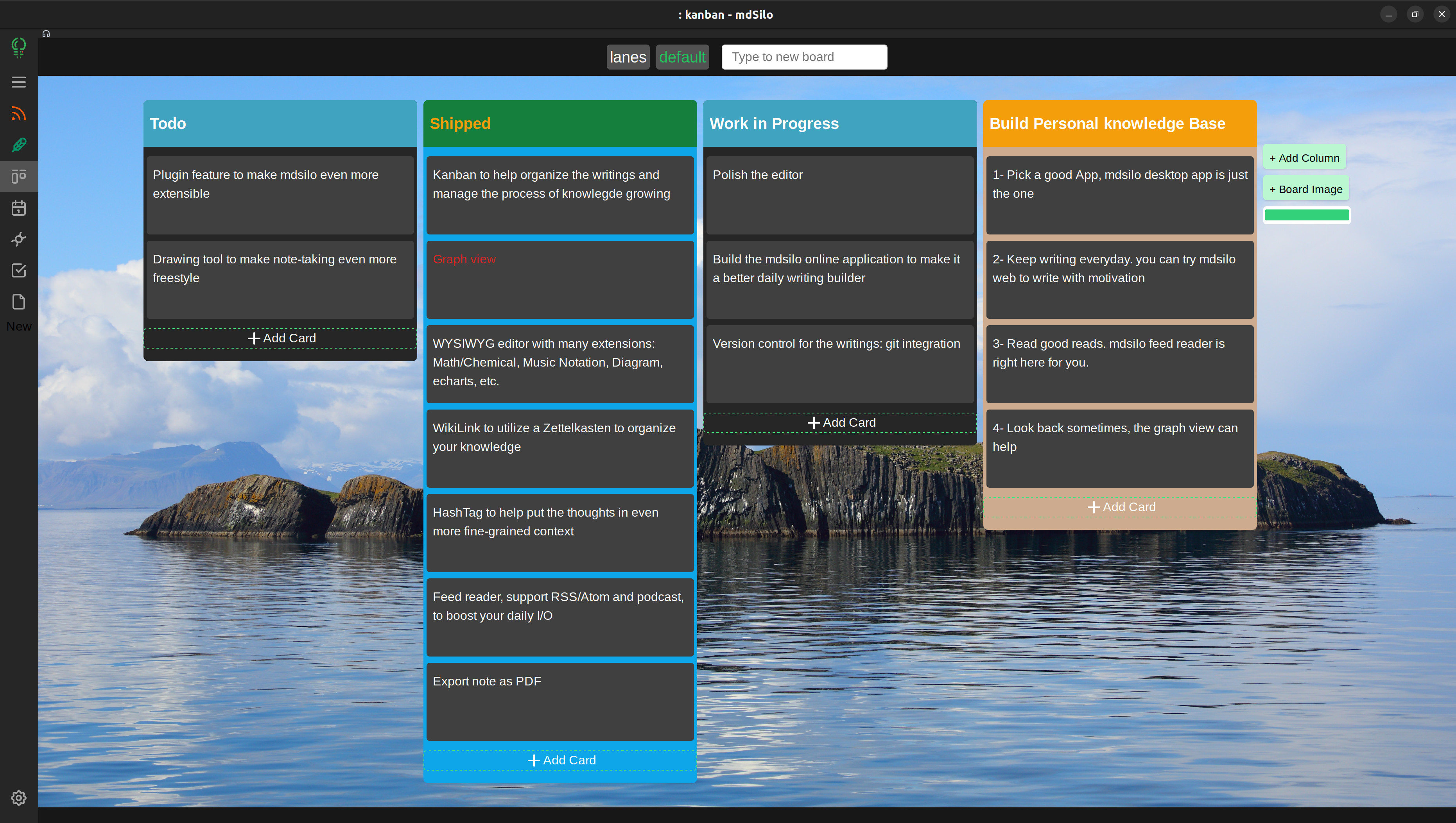The width and height of the screenshot is (1456, 823).
Task: Click the green board color swatch
Action: coord(1306,215)
